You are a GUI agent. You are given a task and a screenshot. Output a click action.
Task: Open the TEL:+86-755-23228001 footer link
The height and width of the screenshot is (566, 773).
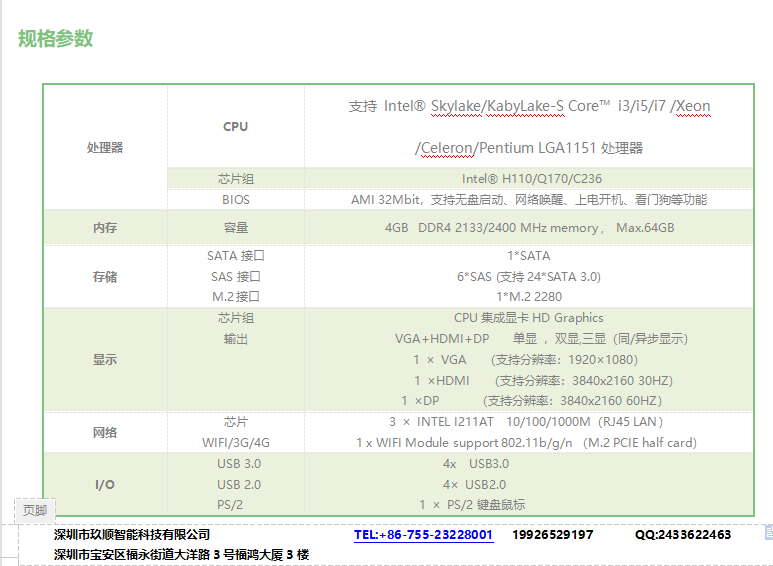423,534
